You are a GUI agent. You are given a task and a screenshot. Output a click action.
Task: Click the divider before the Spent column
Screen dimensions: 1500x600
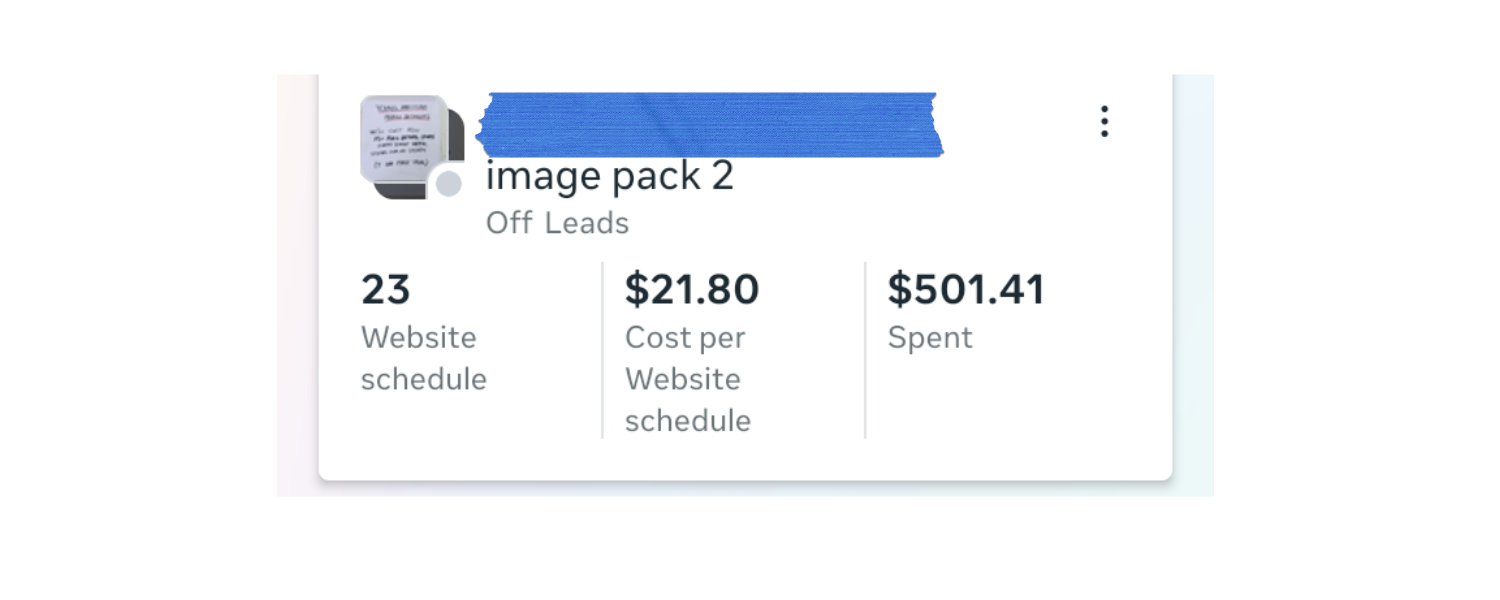coord(865,350)
